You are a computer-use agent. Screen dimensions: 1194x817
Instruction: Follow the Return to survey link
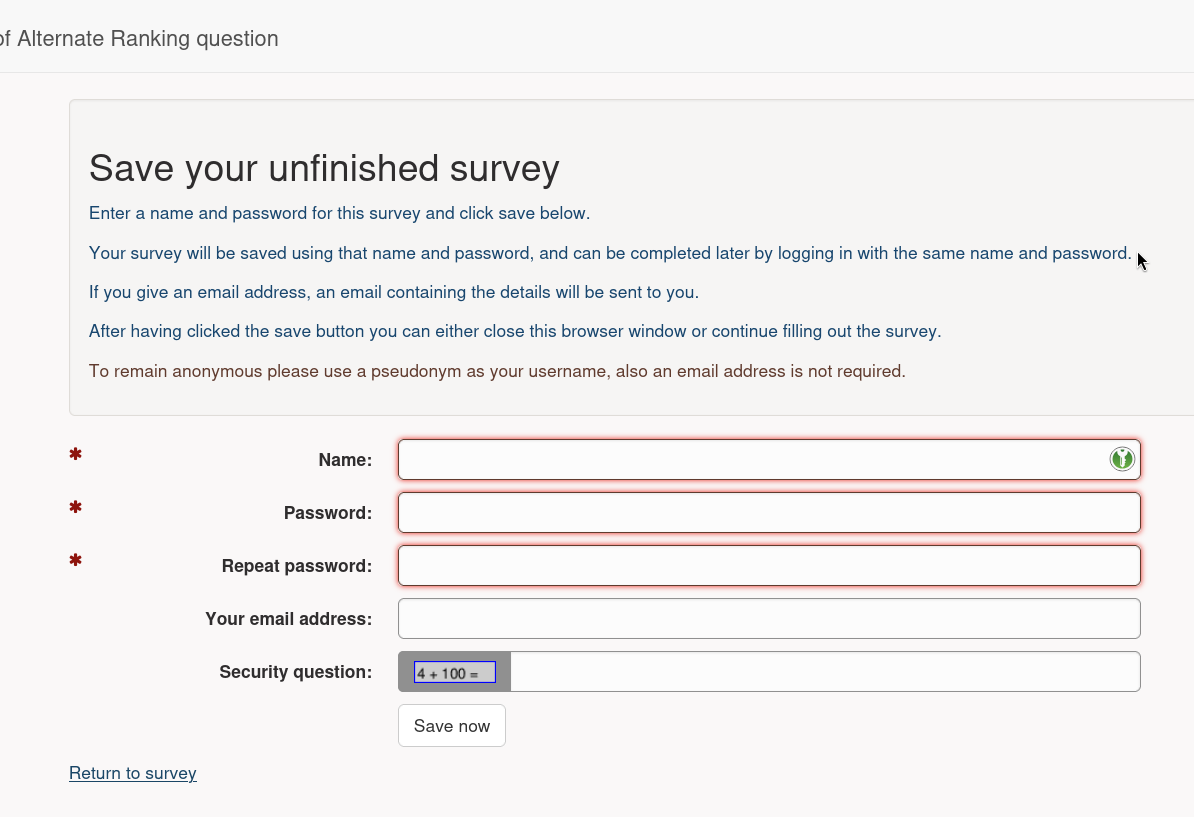coord(133,773)
